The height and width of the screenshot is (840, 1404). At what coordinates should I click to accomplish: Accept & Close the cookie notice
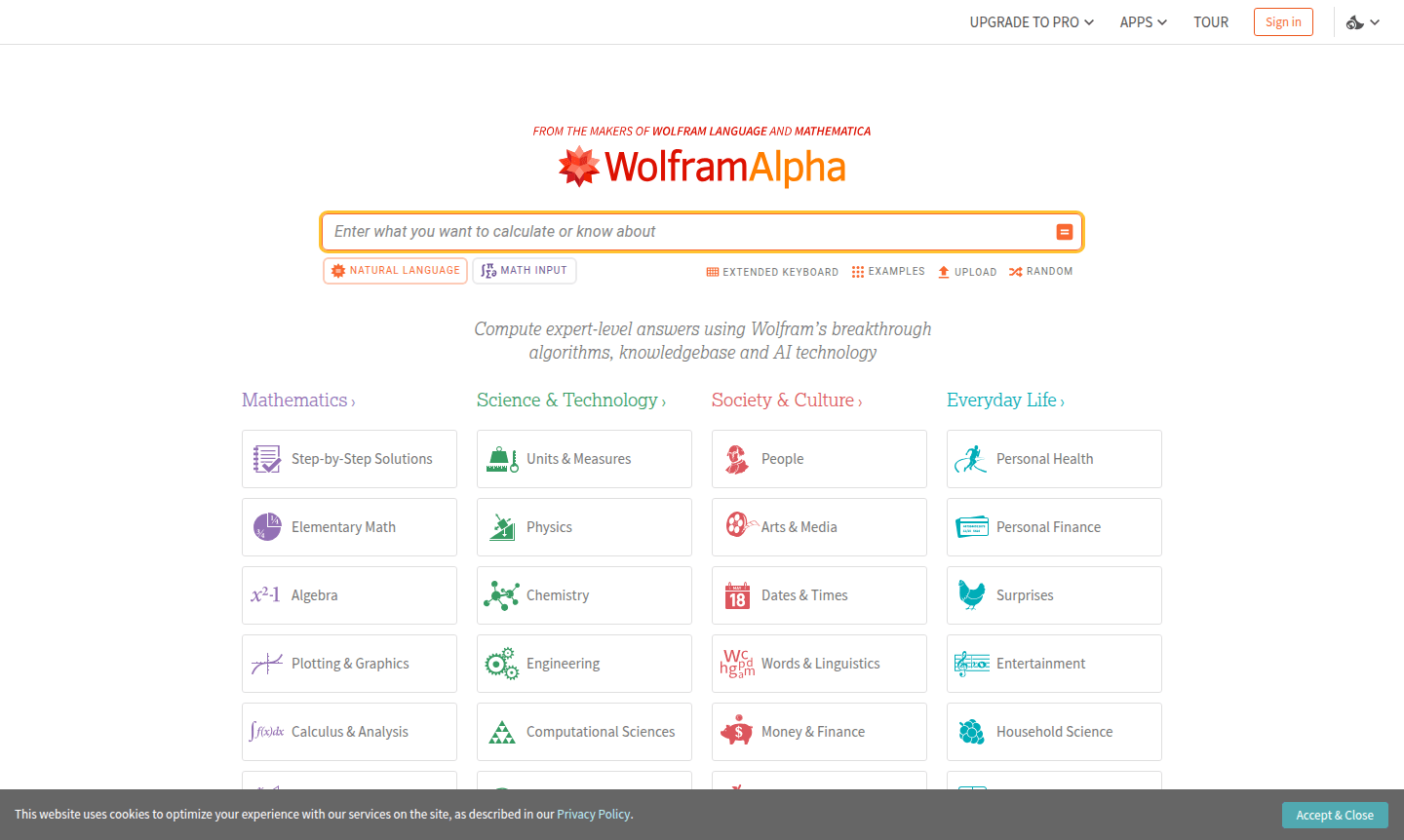pos(1335,815)
